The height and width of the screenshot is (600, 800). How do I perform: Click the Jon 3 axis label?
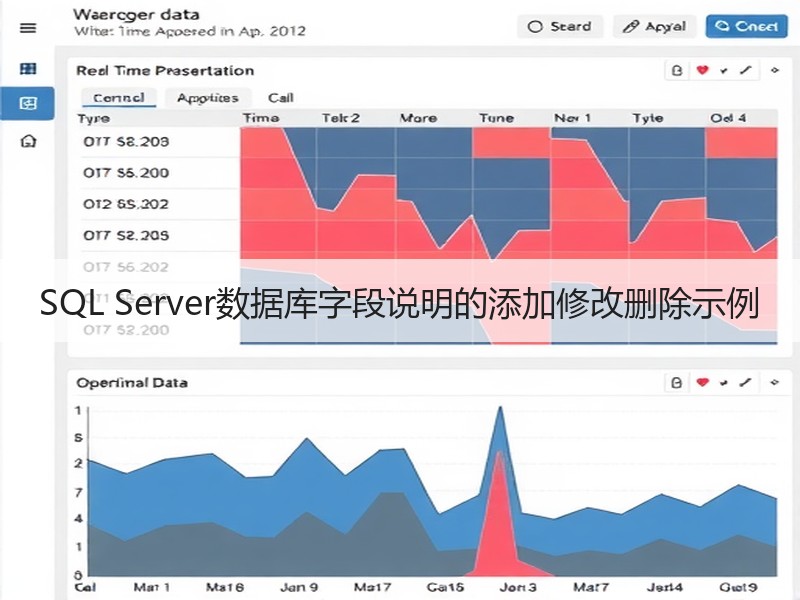518,587
